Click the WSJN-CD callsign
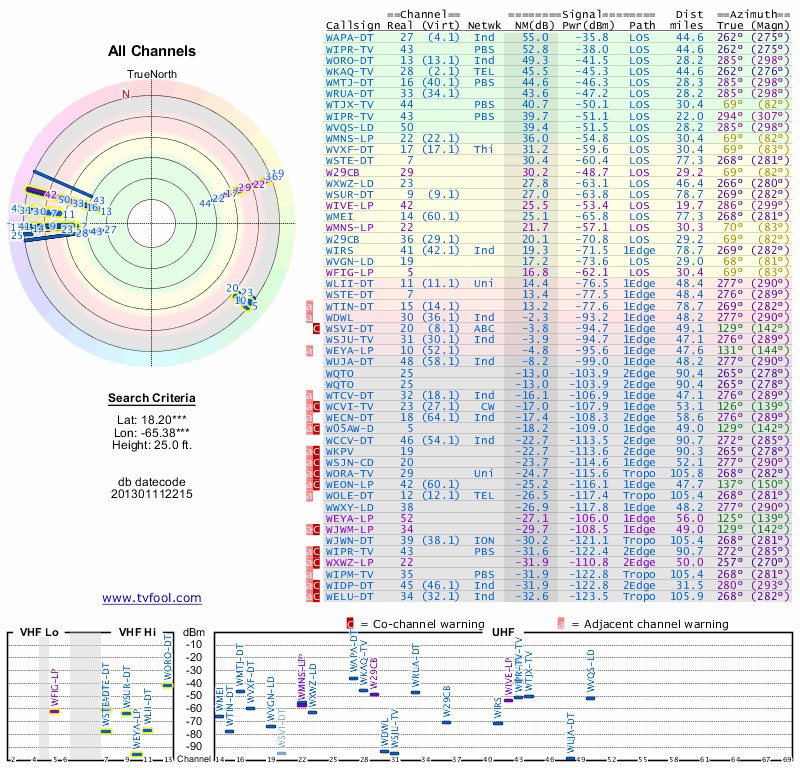This screenshot has height=768, width=800. click(349, 462)
